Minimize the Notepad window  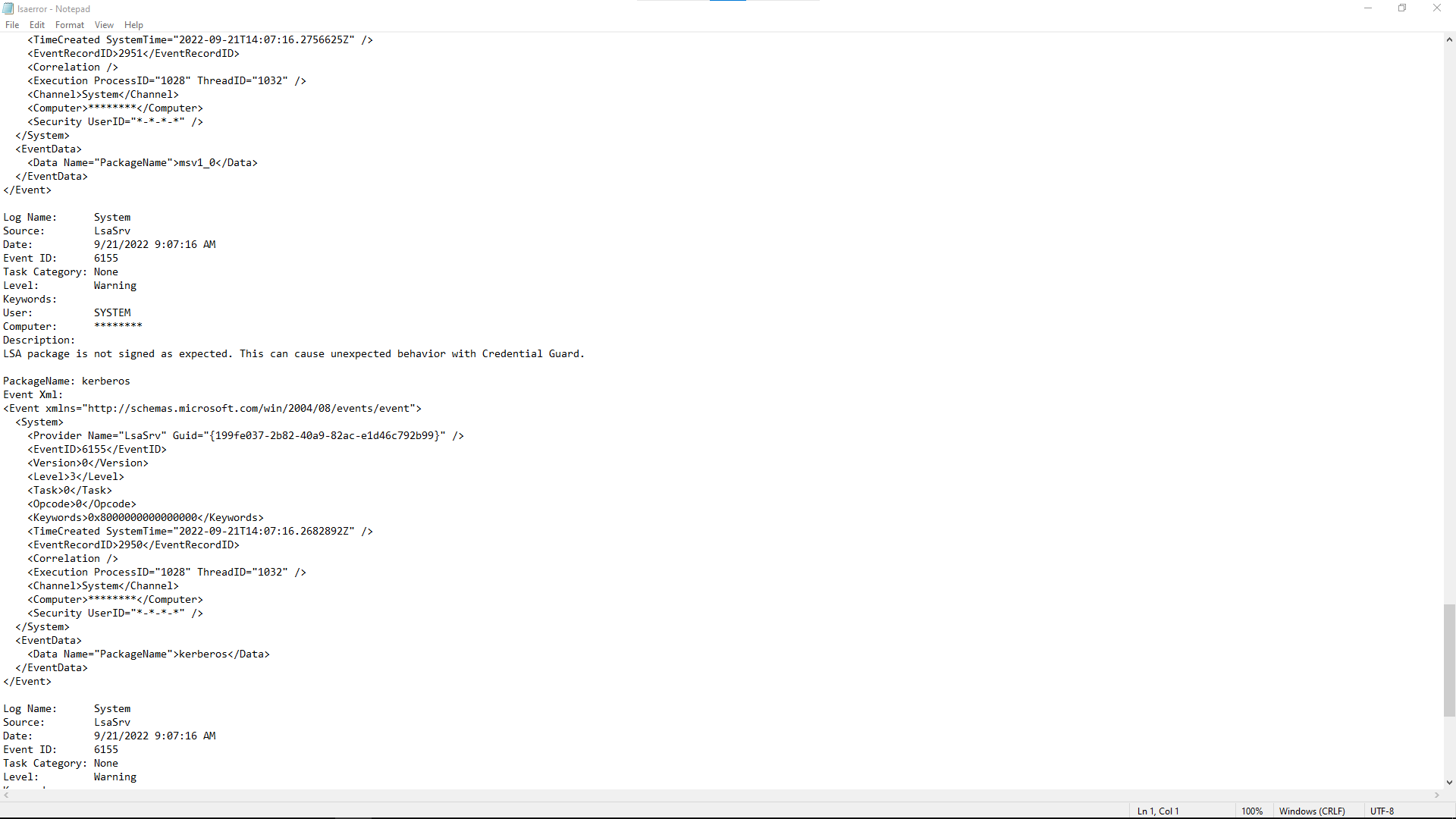(x=1368, y=8)
